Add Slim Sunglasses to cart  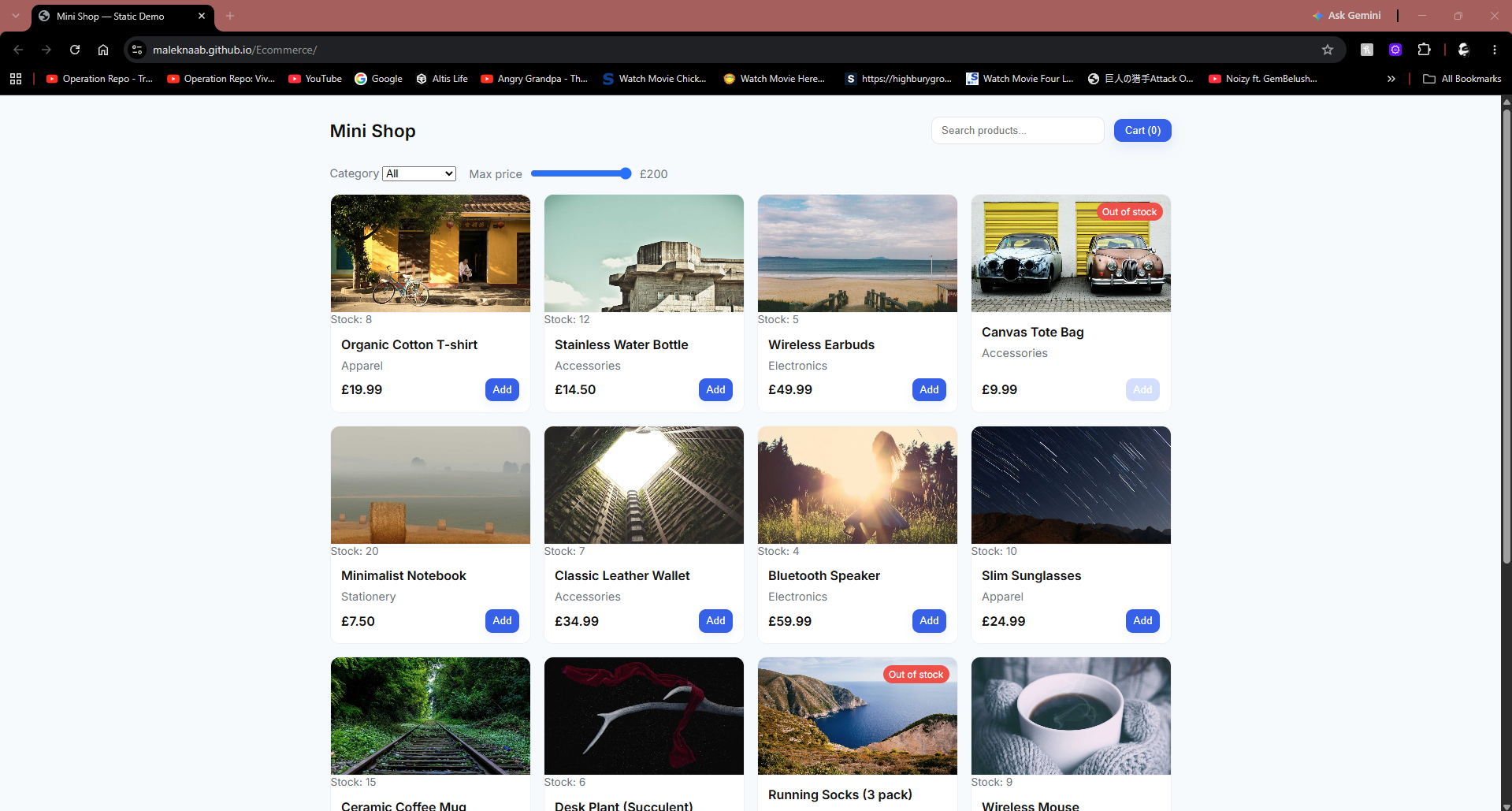[x=1142, y=621]
